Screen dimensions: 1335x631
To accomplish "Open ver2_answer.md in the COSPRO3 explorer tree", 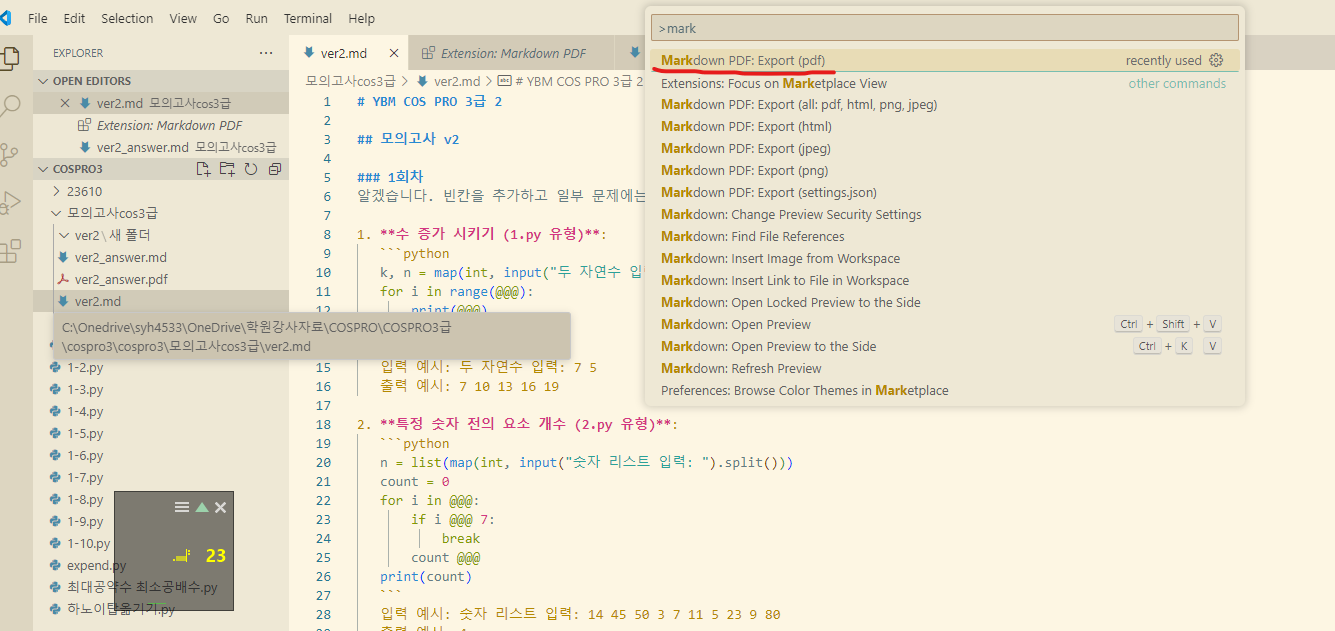I will tap(161, 257).
